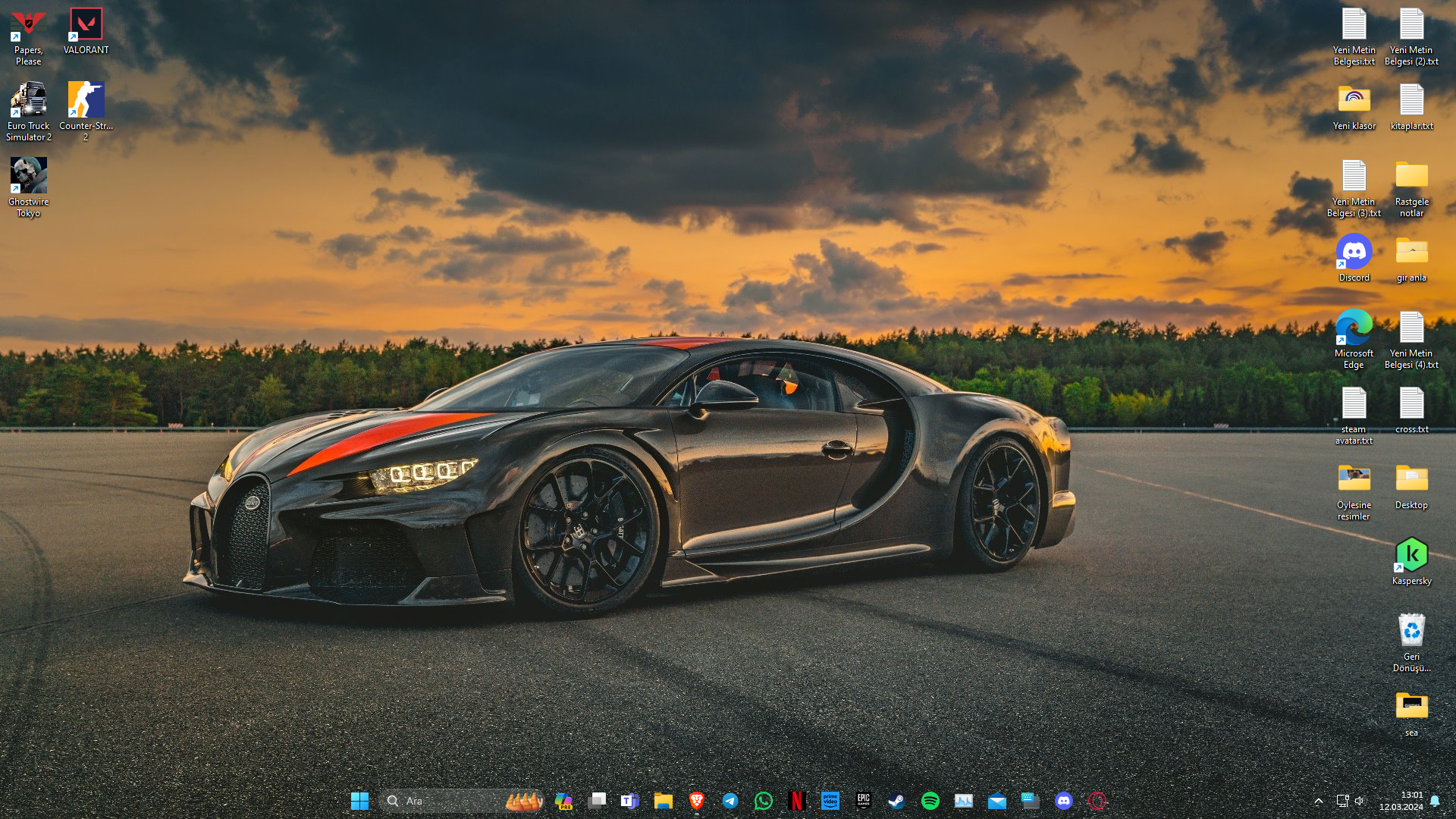Select the Yeni Metin Belgesi (2).txt file
Screen dimensions: 1456x819
pyautogui.click(x=1411, y=36)
